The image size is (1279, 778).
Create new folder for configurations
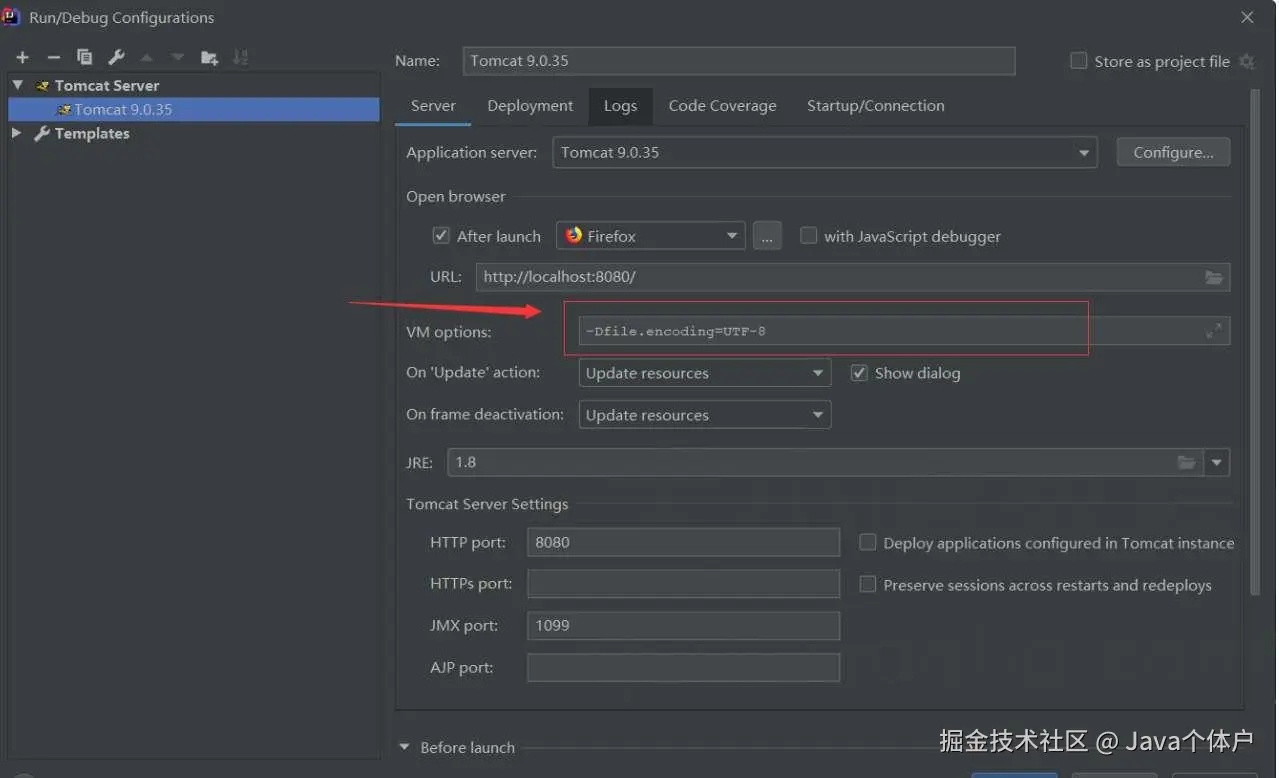coord(209,57)
